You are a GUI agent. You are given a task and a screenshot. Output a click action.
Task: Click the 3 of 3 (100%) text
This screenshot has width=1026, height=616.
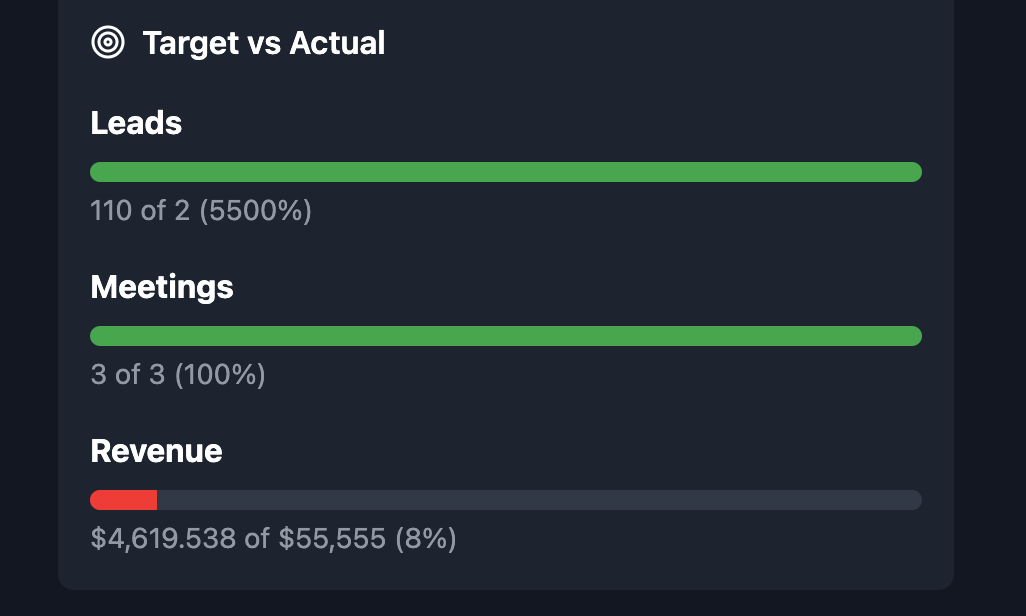point(178,374)
